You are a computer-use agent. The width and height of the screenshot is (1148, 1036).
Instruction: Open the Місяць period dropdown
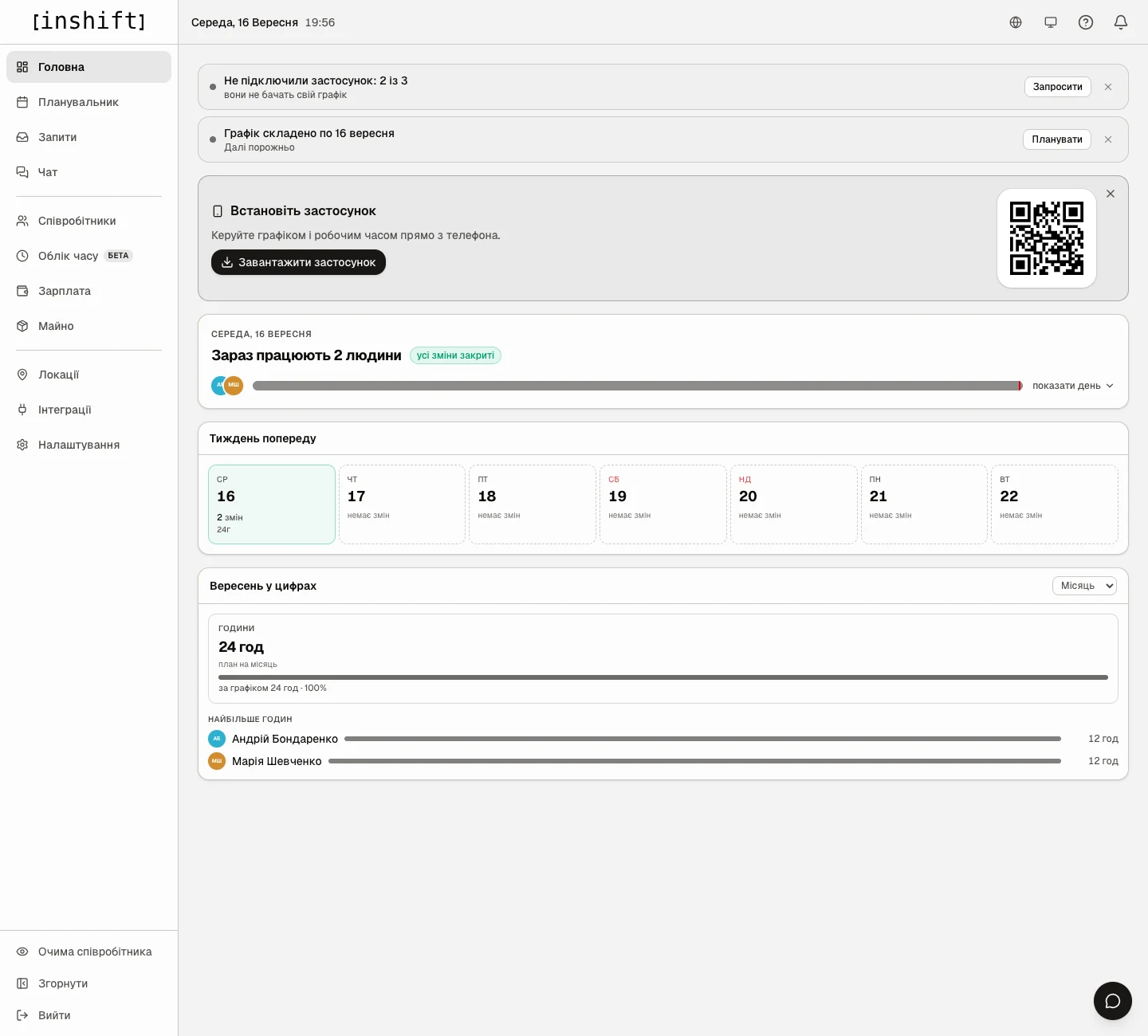[x=1084, y=586]
